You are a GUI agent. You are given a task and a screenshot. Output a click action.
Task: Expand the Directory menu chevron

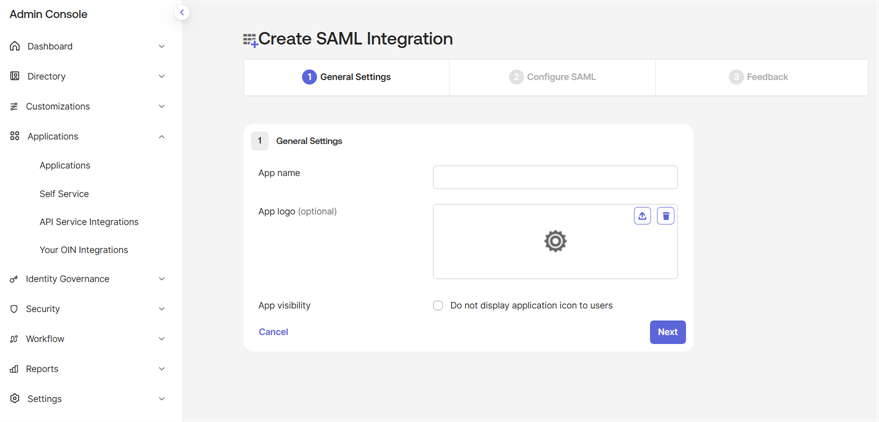tap(161, 76)
